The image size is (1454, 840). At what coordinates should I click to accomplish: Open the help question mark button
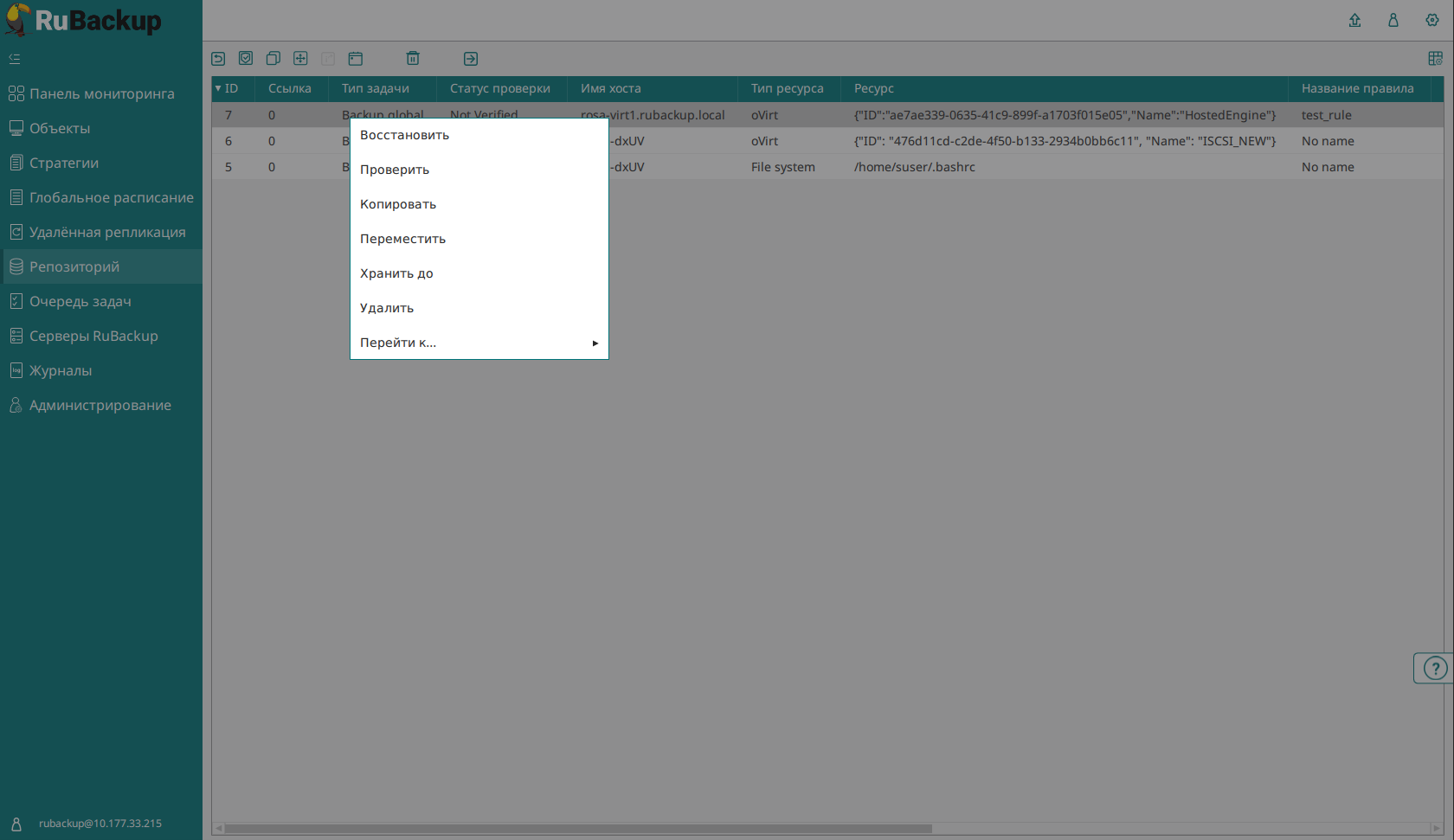[1435, 668]
